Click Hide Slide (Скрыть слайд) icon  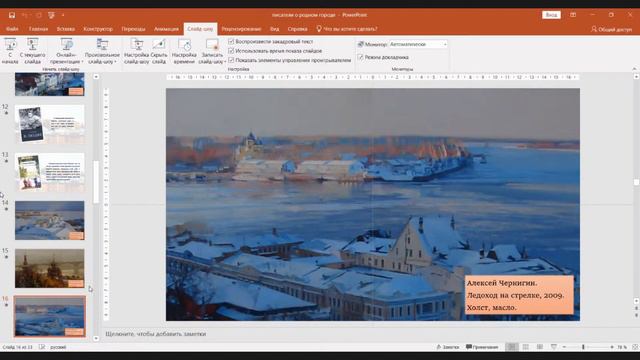point(159,44)
